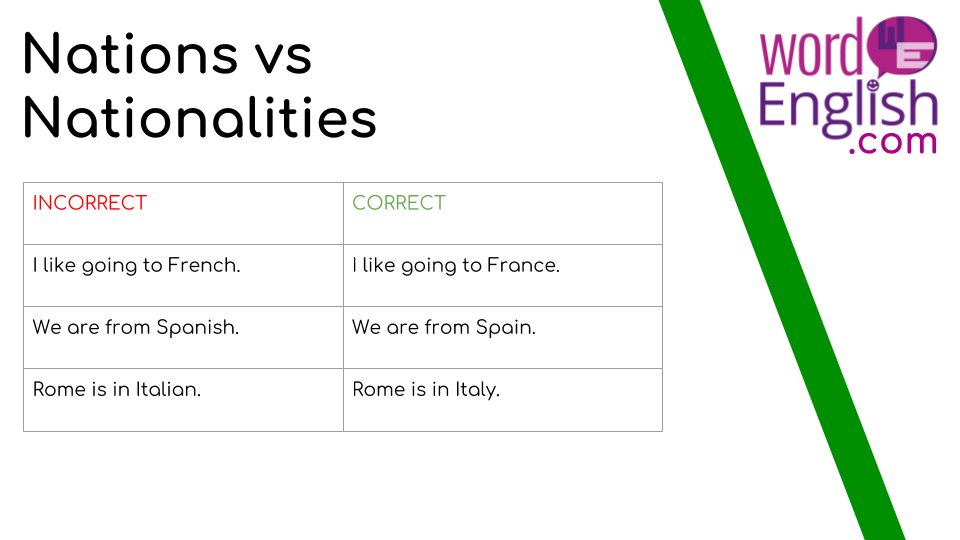Click the word 'France' in the table
The height and width of the screenshot is (540, 960).
tap(521, 265)
